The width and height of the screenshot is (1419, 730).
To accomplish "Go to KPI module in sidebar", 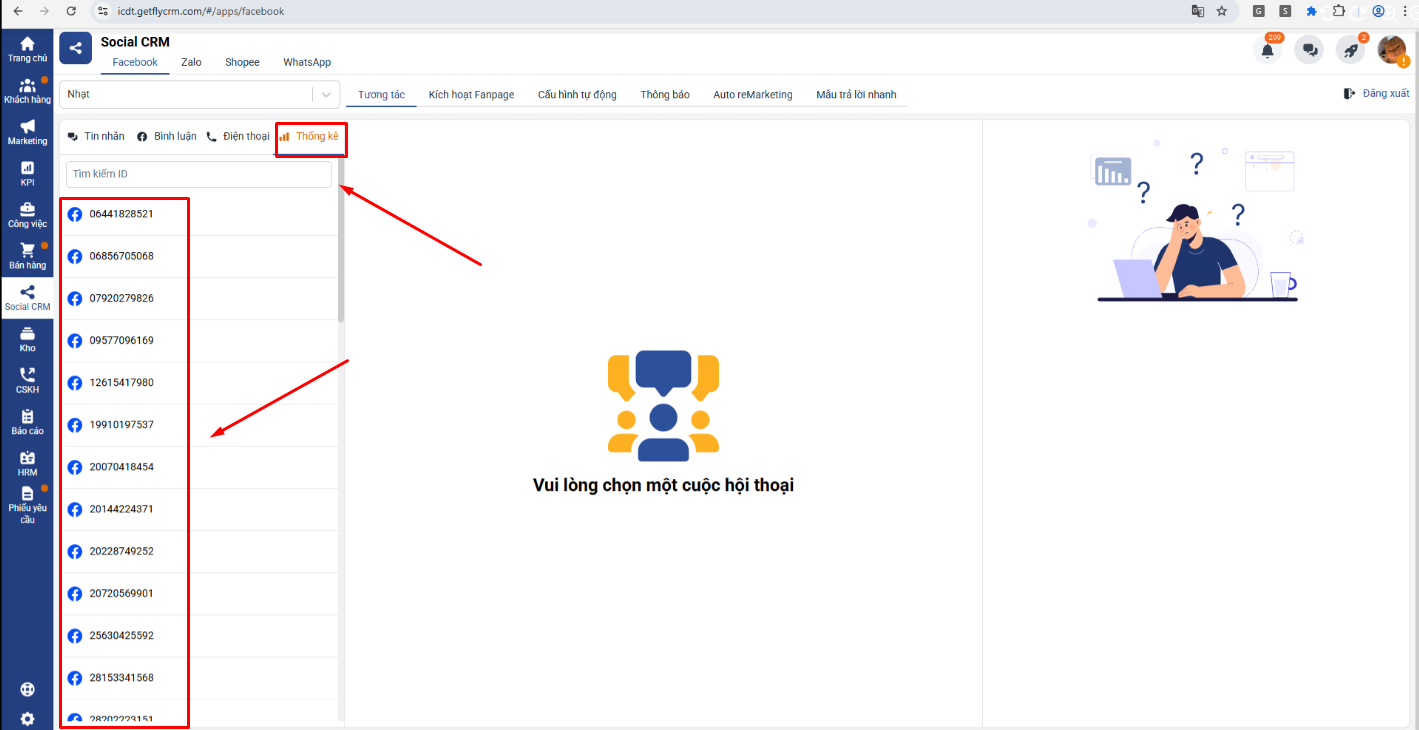I will coord(27,173).
